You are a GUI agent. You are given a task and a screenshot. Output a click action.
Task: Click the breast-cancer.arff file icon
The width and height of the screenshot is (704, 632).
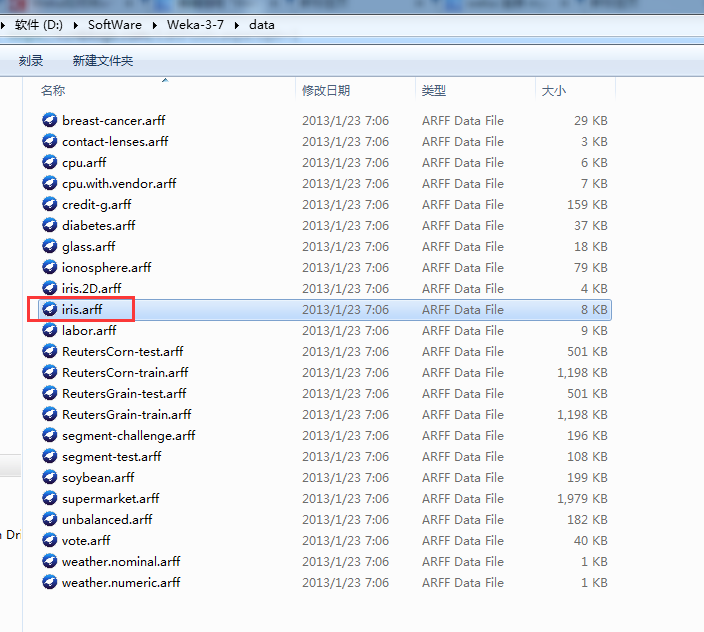(49, 120)
